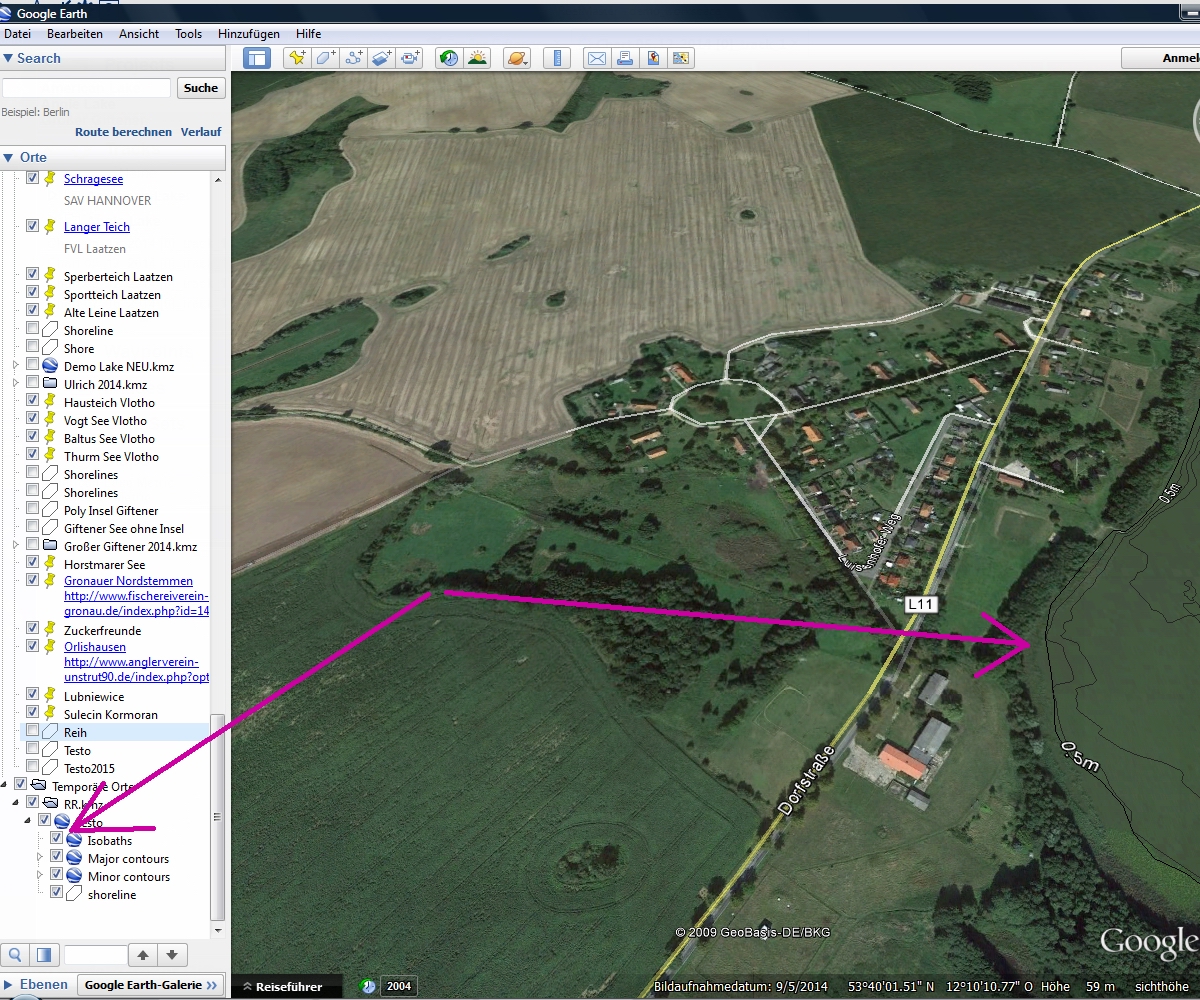
Task: Expand the Major contours tree node
Action: (x=41, y=858)
